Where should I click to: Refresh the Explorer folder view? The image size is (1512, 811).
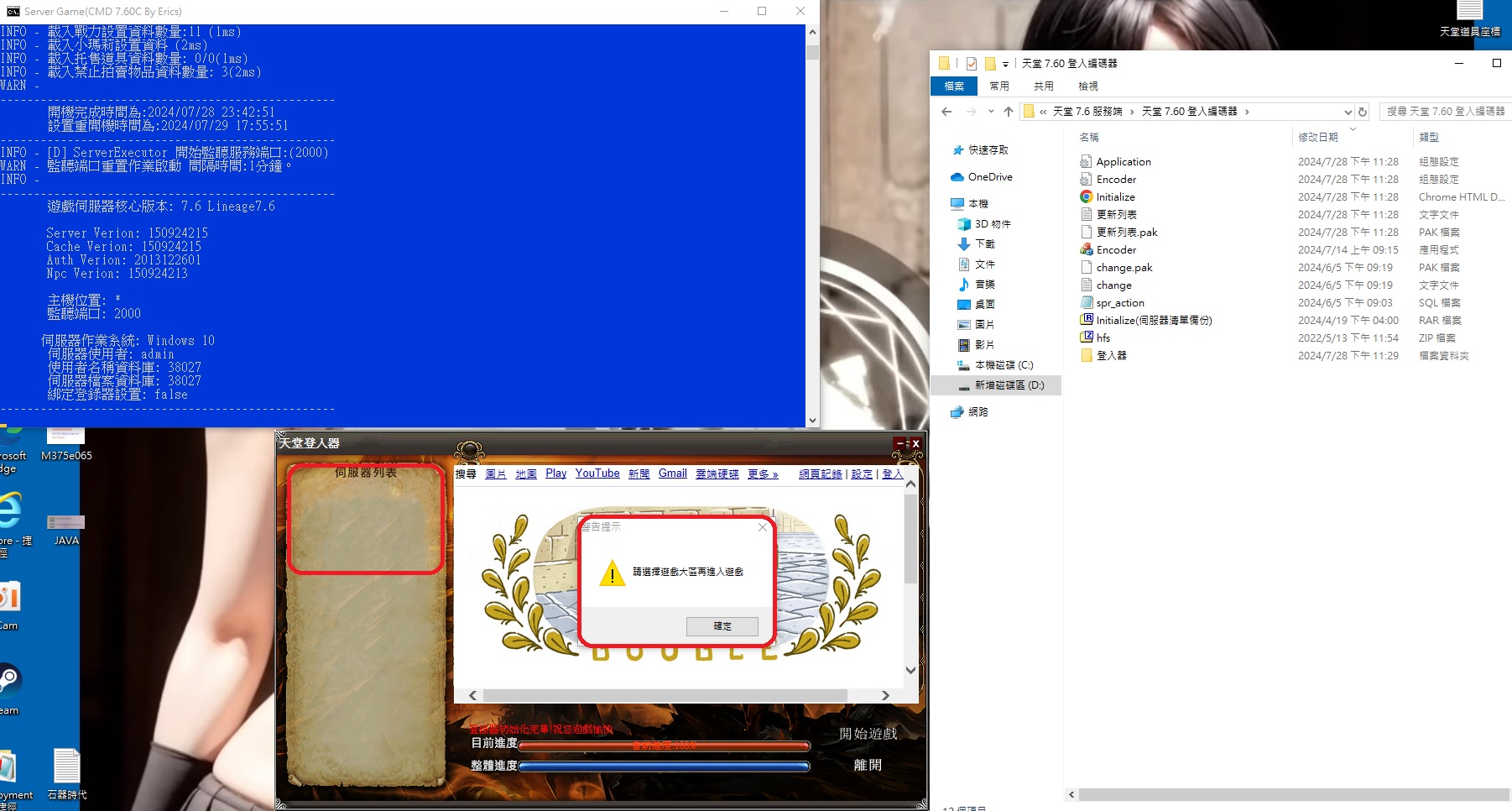coord(1363,112)
